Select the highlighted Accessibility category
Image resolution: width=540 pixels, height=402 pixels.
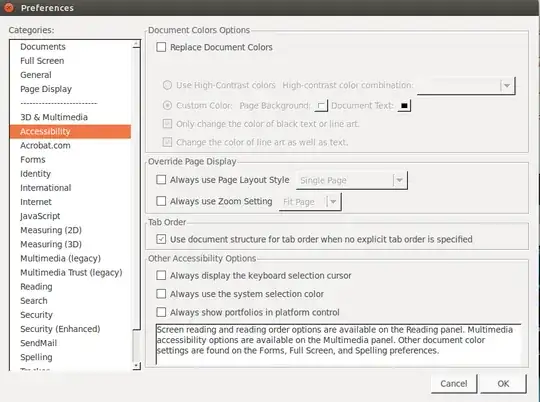coord(70,131)
